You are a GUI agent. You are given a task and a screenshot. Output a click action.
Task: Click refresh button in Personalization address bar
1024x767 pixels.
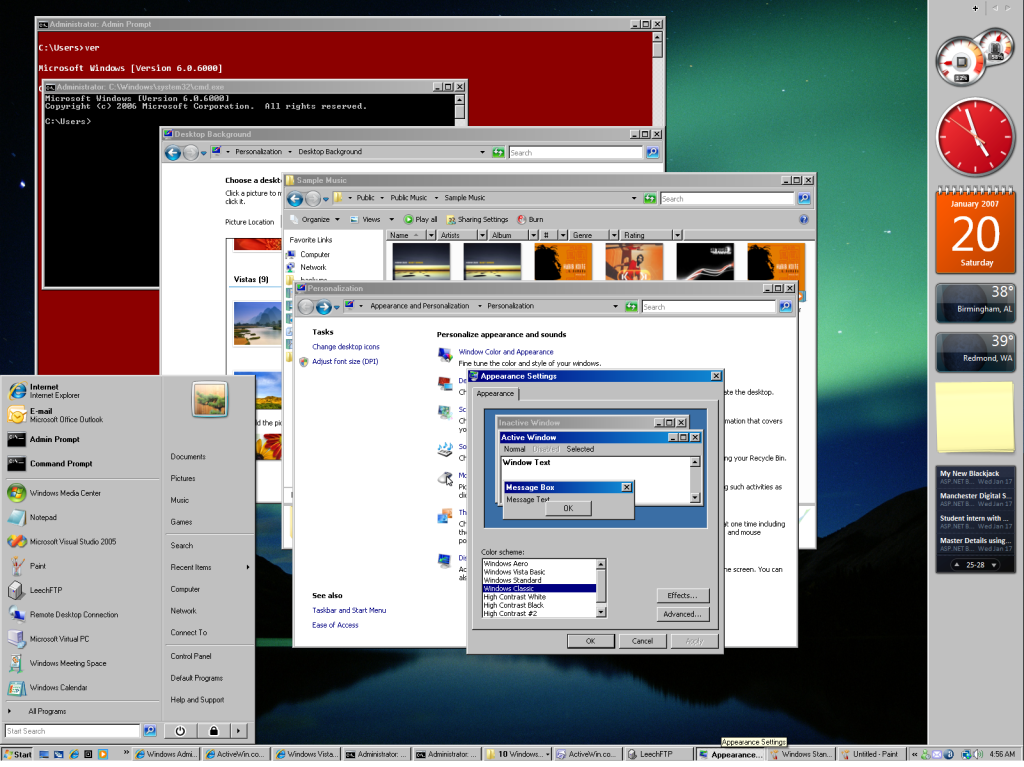(631, 306)
